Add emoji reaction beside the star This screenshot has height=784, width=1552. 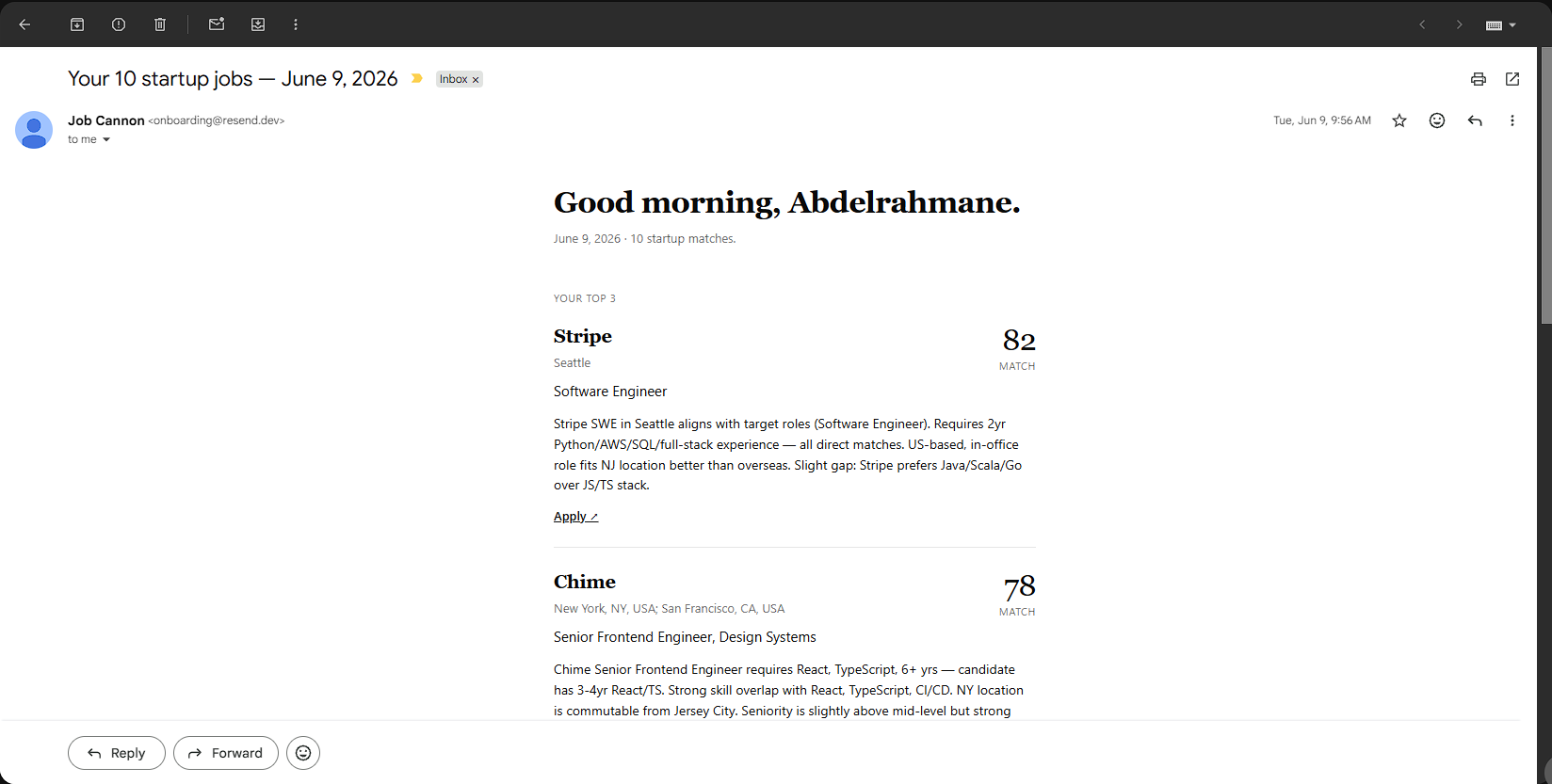tap(1437, 120)
